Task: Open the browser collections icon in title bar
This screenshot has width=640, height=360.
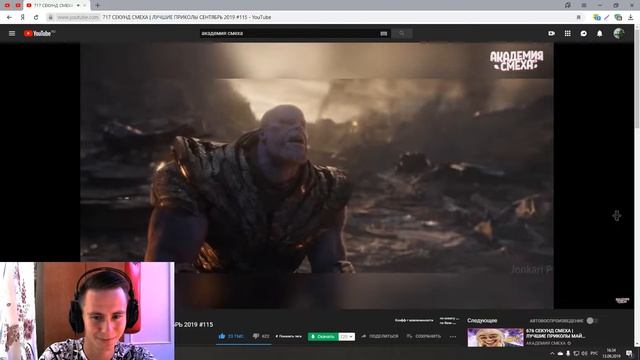Action: tap(568, 5)
